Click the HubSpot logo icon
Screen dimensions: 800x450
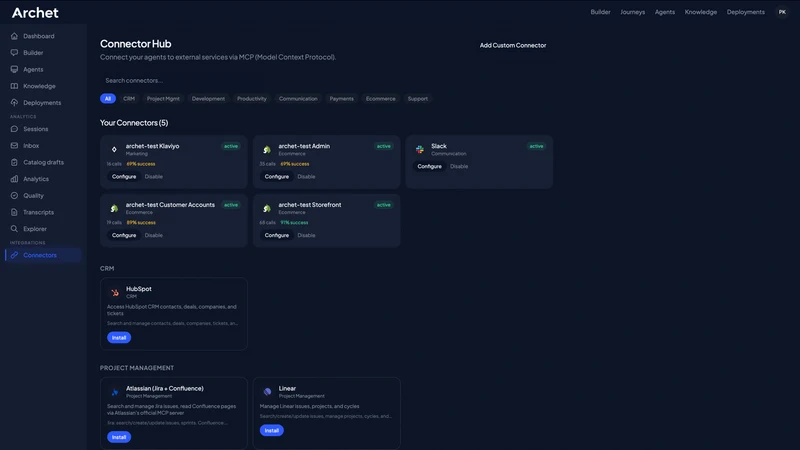click(115, 292)
